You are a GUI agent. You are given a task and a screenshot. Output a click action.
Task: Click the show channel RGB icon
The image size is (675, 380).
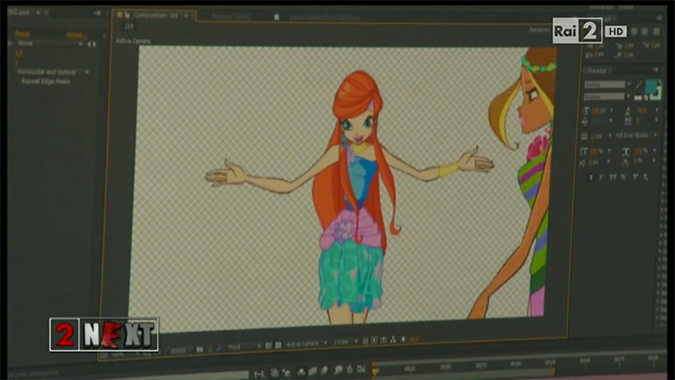coord(220,348)
